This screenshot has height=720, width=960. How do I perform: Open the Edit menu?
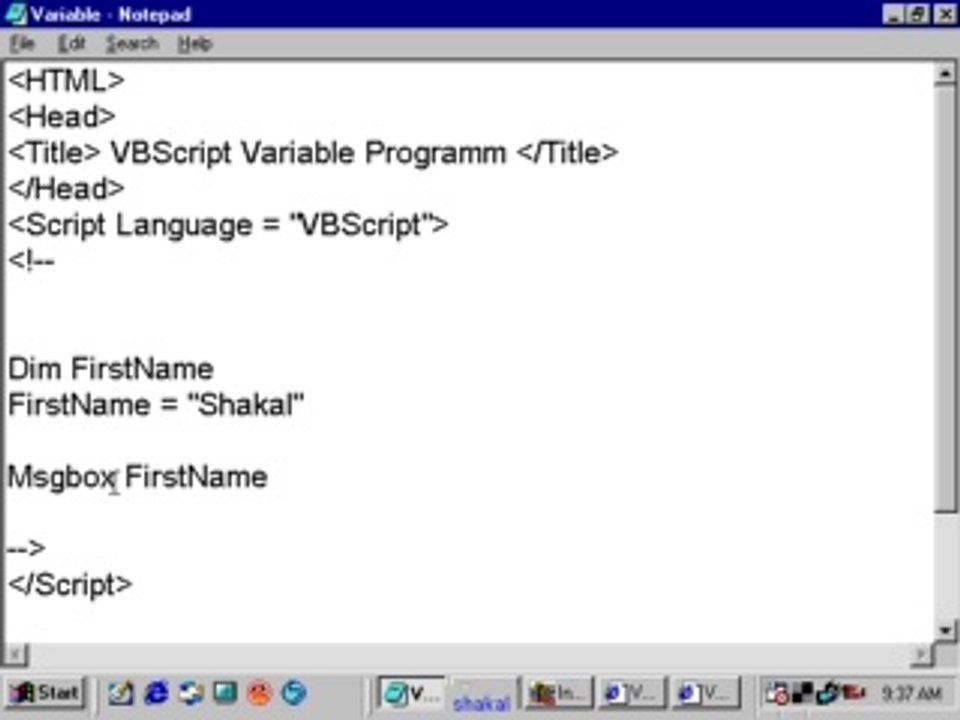click(71, 43)
